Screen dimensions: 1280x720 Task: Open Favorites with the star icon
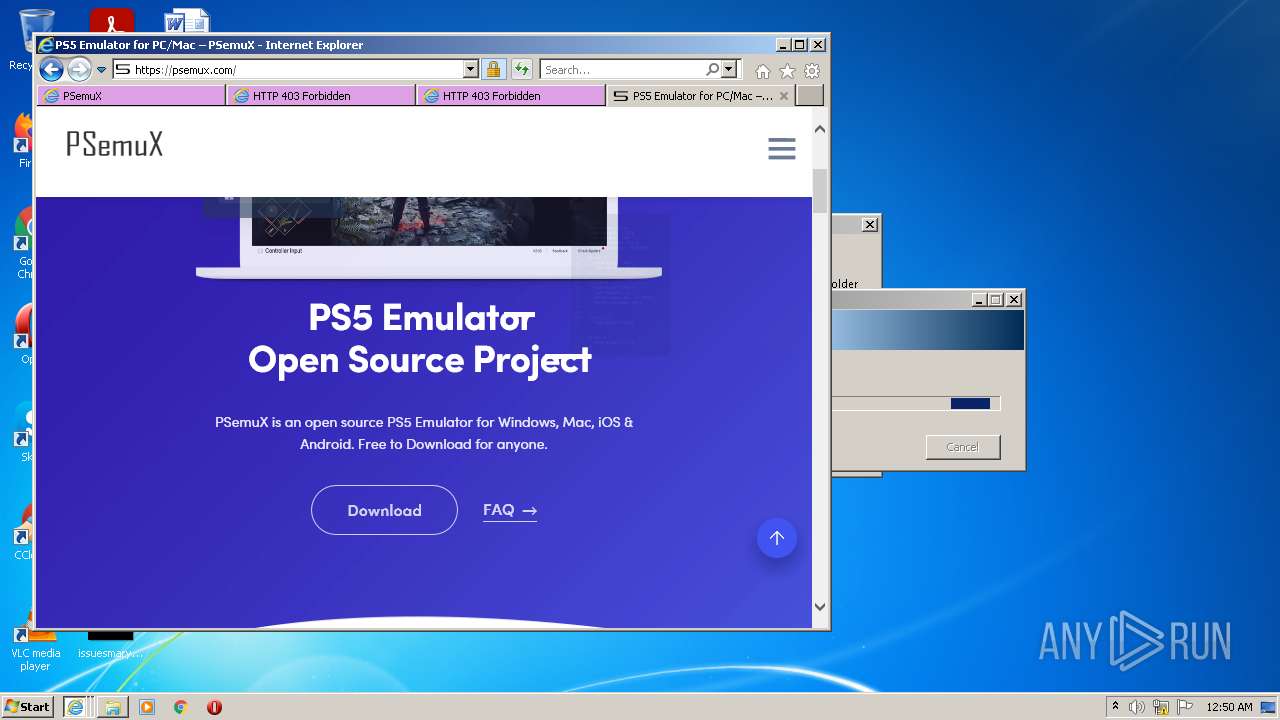pos(787,71)
